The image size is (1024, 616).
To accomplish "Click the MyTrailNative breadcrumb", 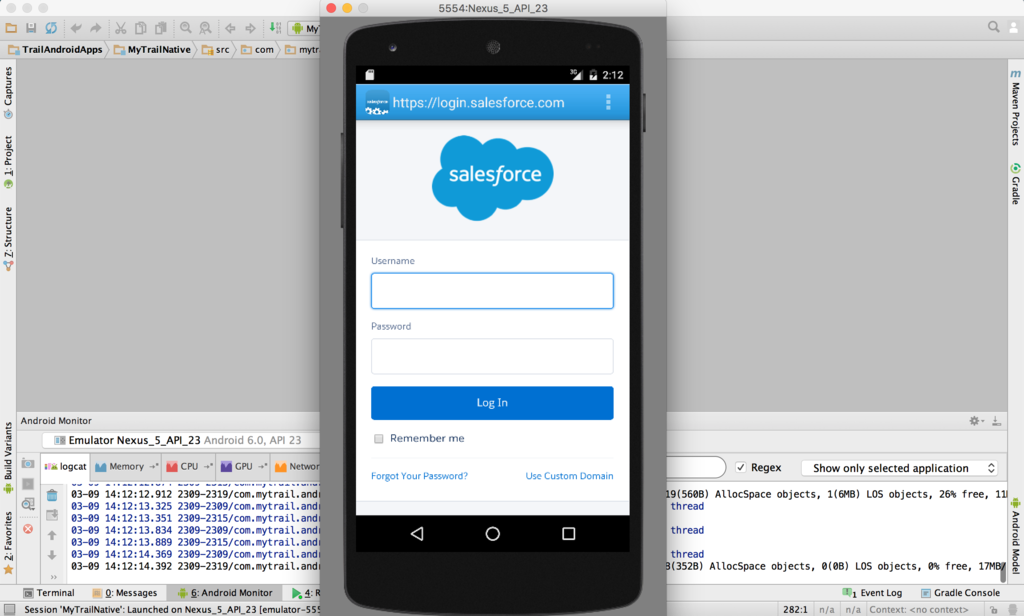I will pos(153,49).
